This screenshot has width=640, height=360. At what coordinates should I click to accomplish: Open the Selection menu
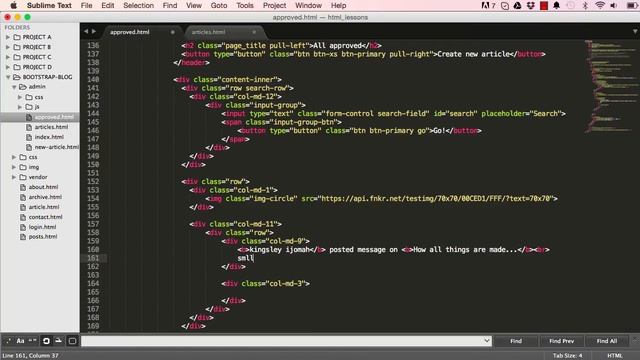click(138, 6)
